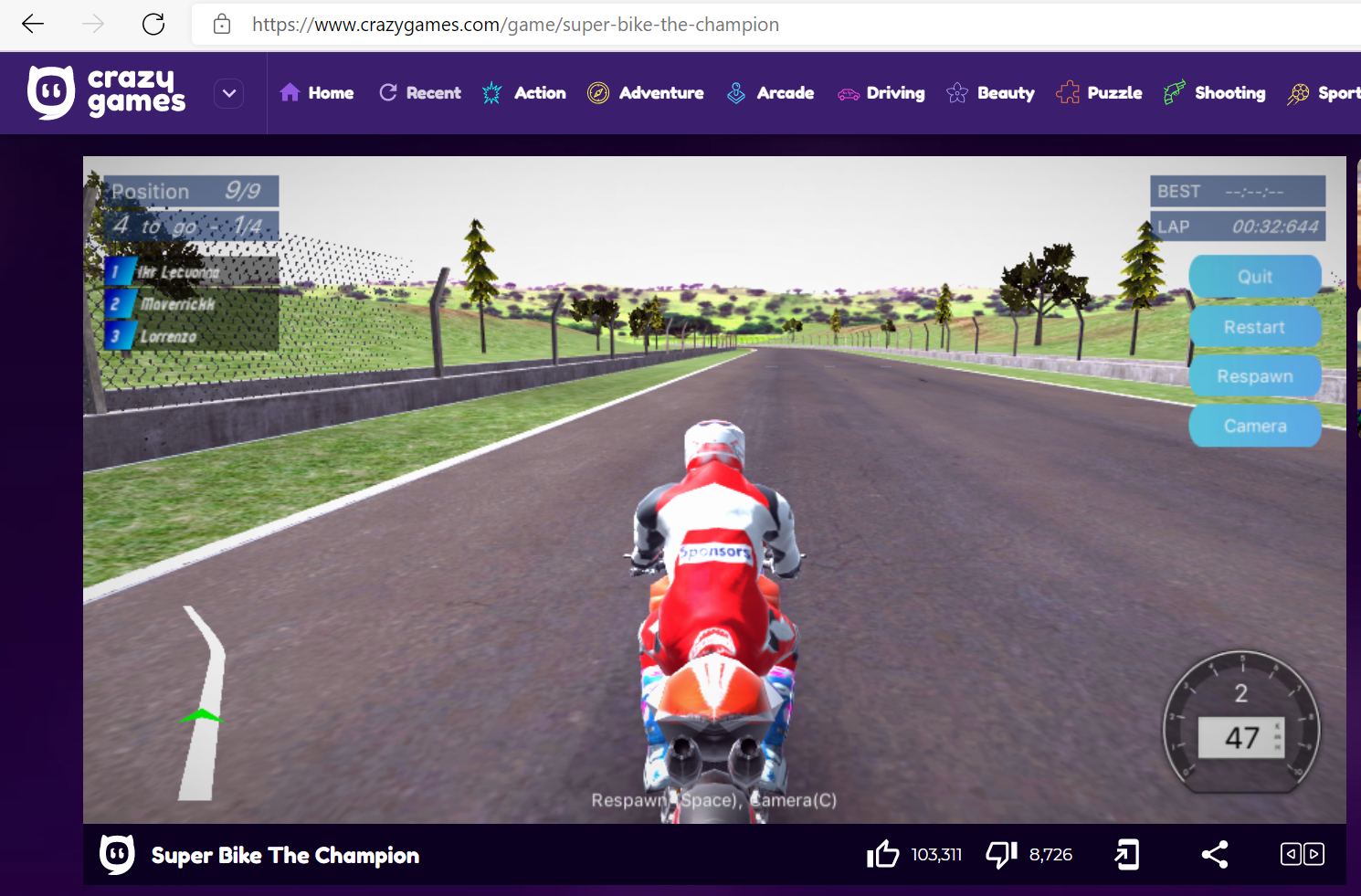Click the in-game Respawn button
The height and width of the screenshot is (896, 1361).
(1255, 376)
